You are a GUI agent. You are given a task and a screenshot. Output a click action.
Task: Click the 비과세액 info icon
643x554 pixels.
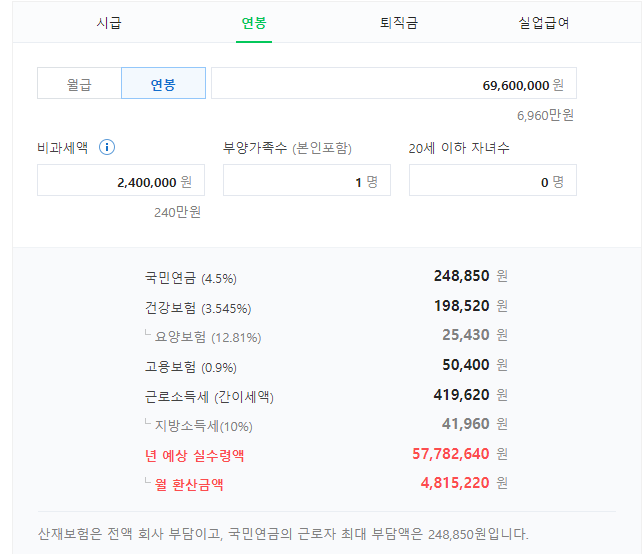107,147
